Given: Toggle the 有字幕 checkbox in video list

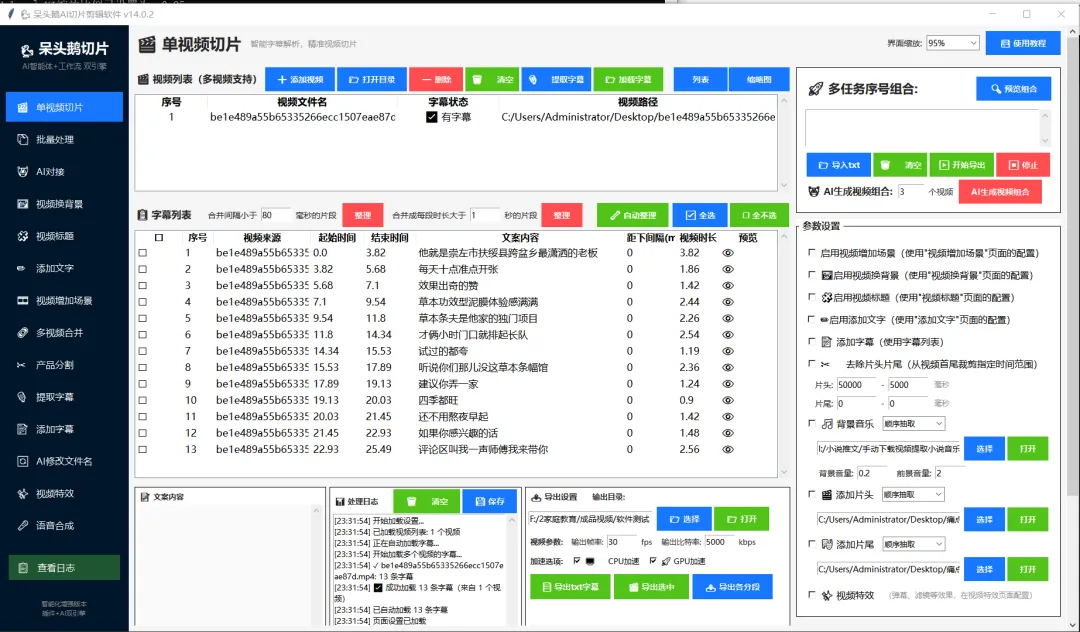Looking at the screenshot, I should pyautogui.click(x=431, y=118).
